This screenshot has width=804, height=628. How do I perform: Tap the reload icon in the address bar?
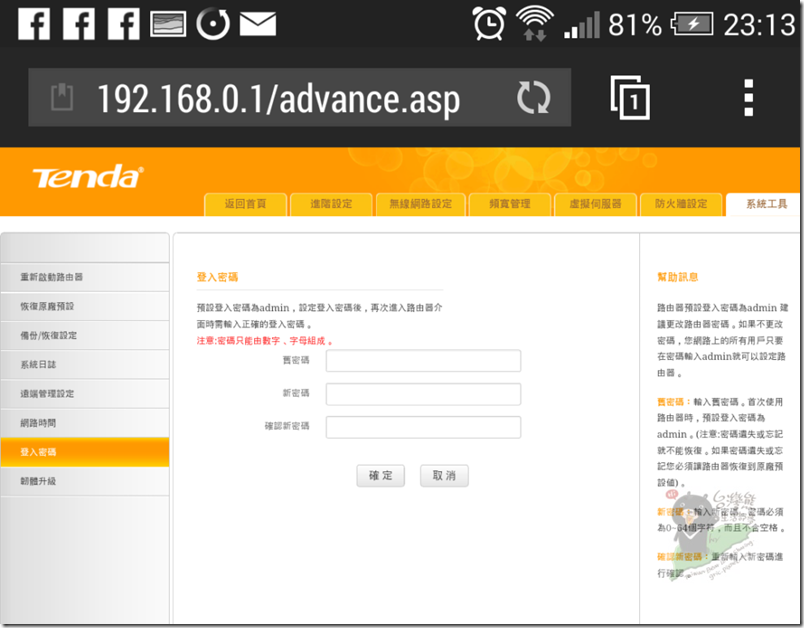[534, 97]
